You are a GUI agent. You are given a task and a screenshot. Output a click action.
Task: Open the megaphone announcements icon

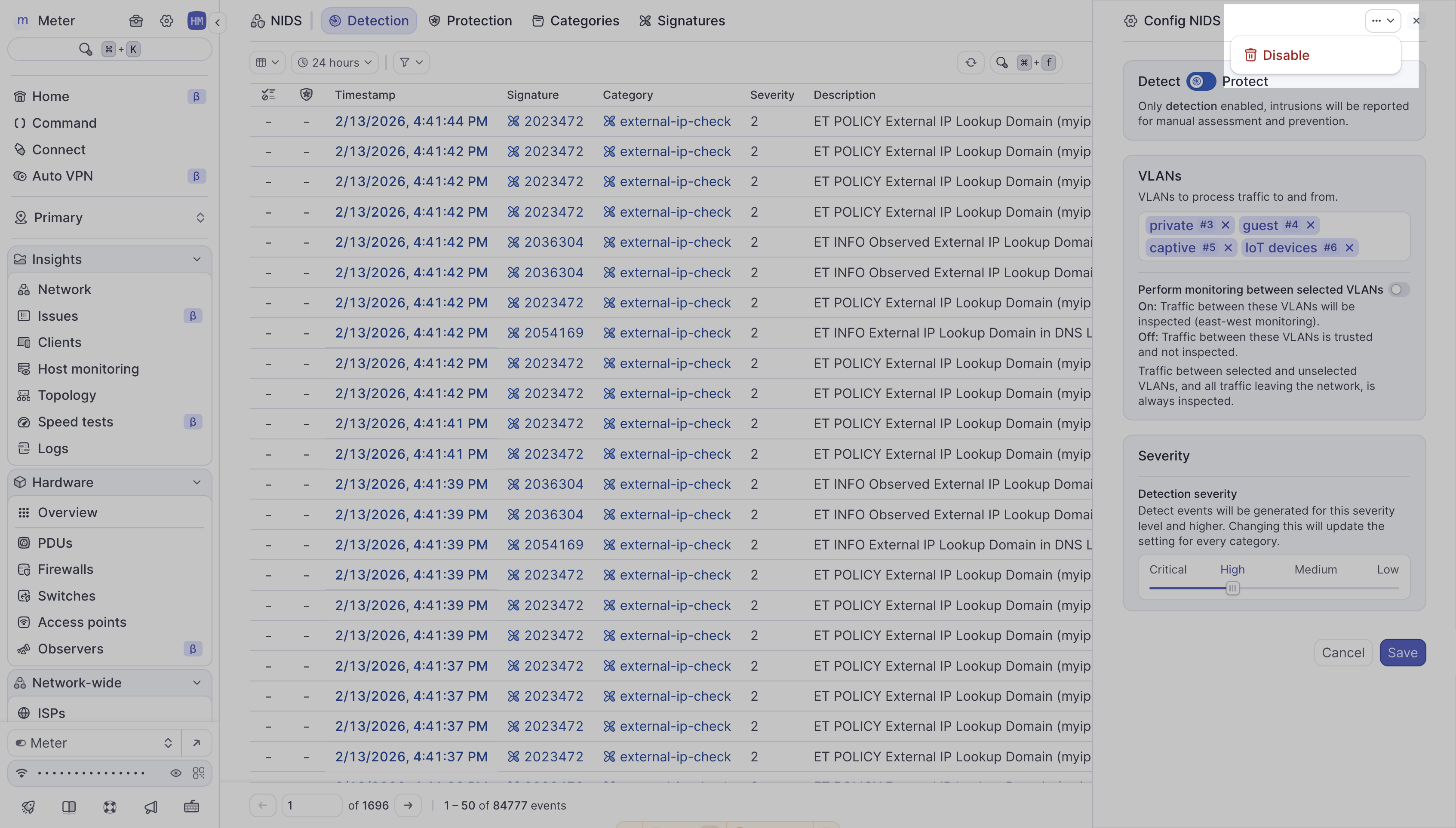tap(151, 807)
